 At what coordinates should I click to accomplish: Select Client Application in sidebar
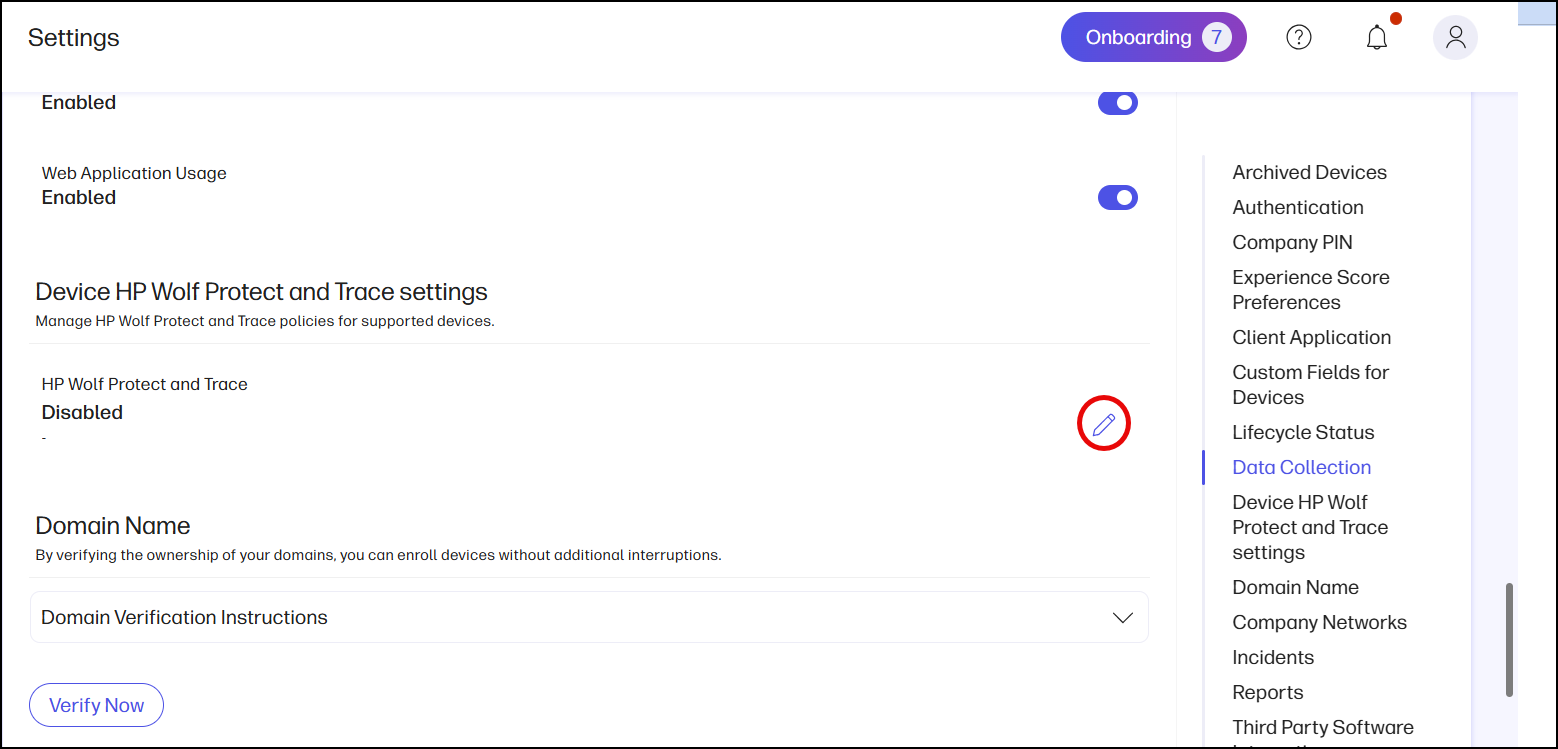click(x=1311, y=337)
